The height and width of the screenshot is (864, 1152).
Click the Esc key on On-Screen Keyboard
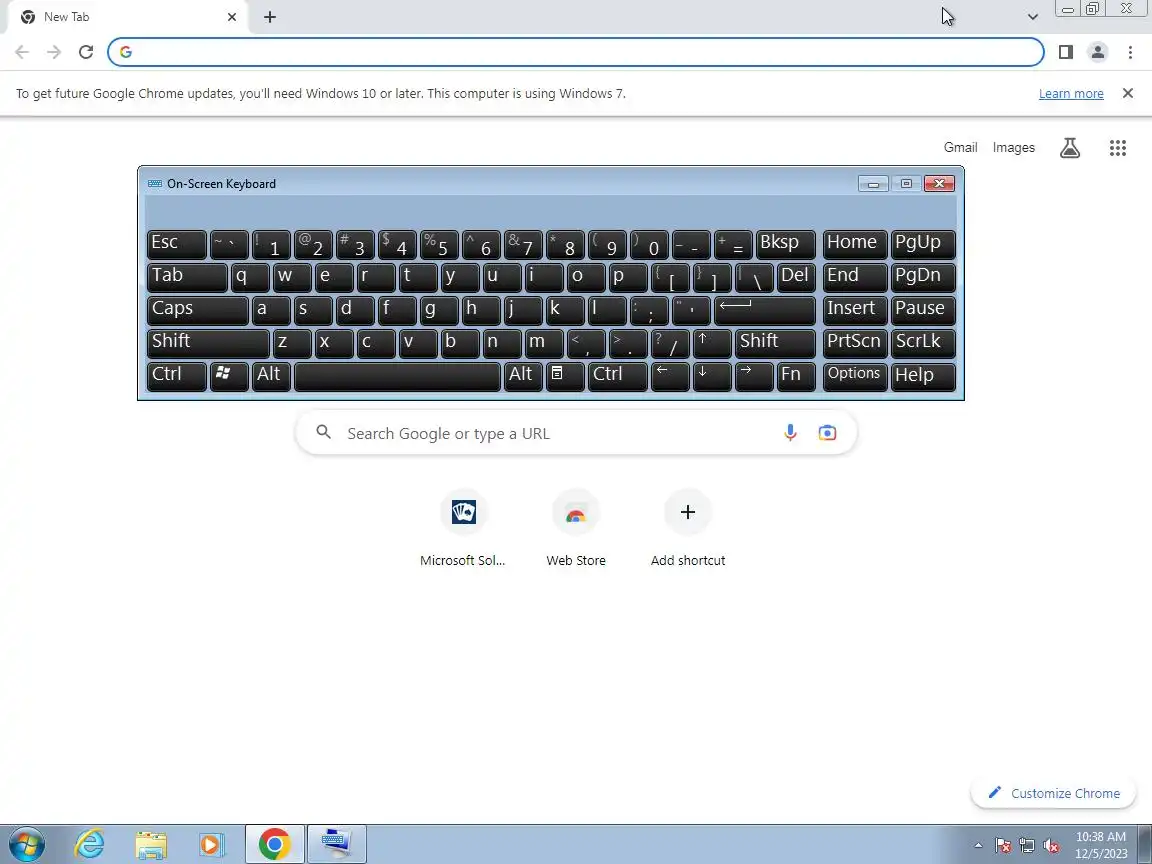pos(176,244)
